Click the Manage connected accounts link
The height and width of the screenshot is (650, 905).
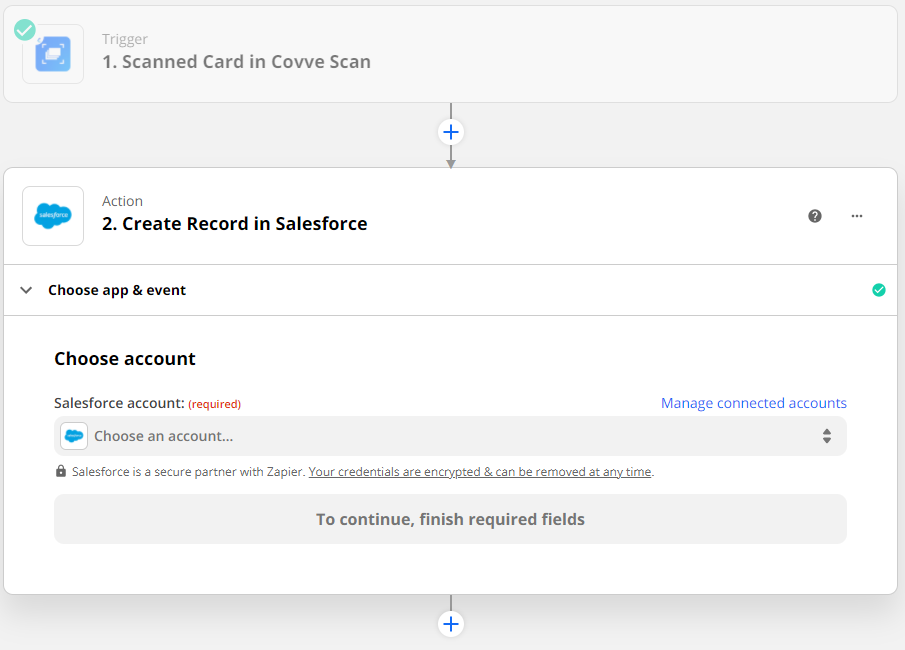[x=753, y=403]
